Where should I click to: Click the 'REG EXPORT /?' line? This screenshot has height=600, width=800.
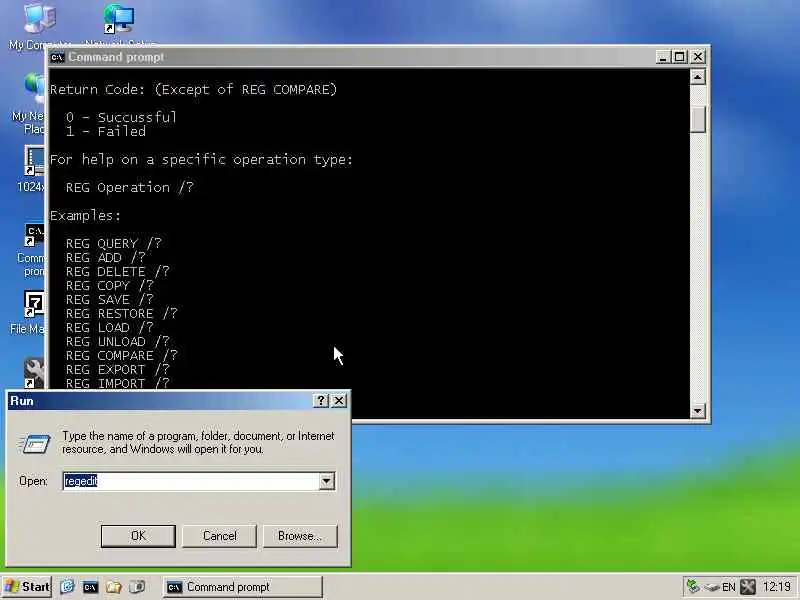point(117,369)
